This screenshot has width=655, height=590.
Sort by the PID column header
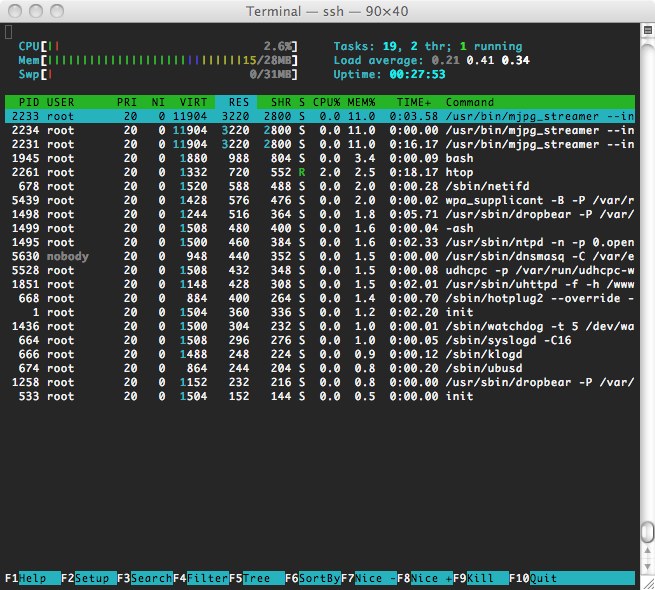tap(29, 102)
